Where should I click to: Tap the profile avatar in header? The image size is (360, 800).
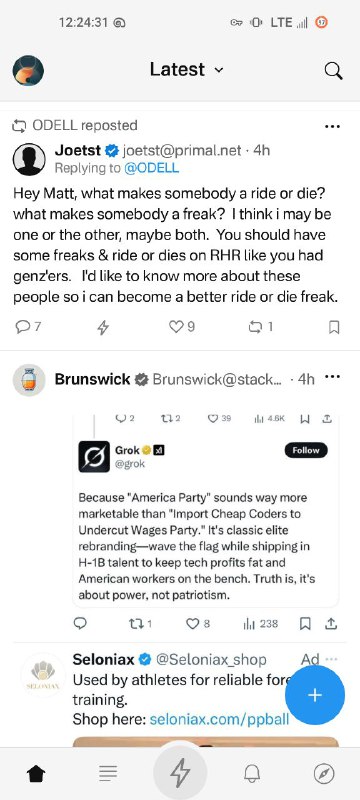(28, 70)
